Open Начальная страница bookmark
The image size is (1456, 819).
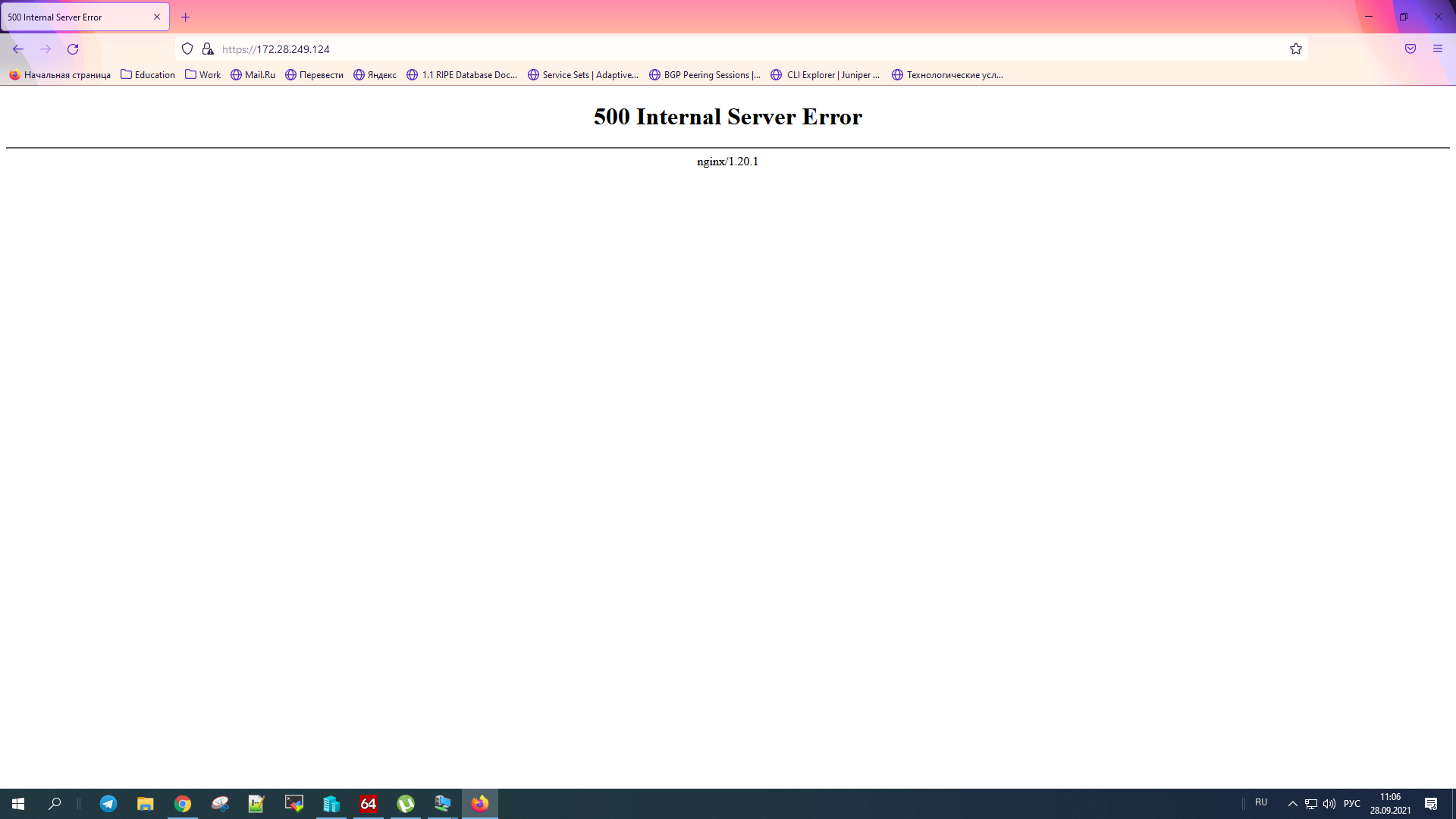click(x=60, y=75)
